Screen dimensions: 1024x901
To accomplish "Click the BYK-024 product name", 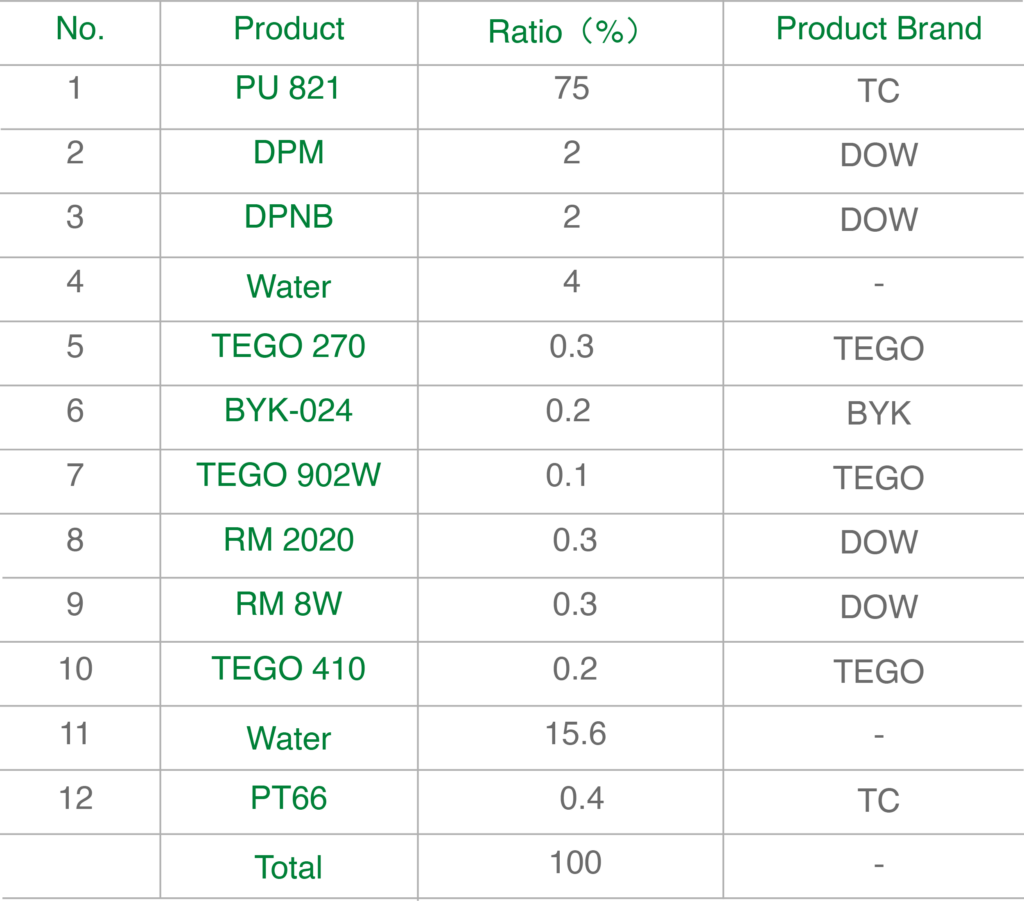I will point(288,410).
